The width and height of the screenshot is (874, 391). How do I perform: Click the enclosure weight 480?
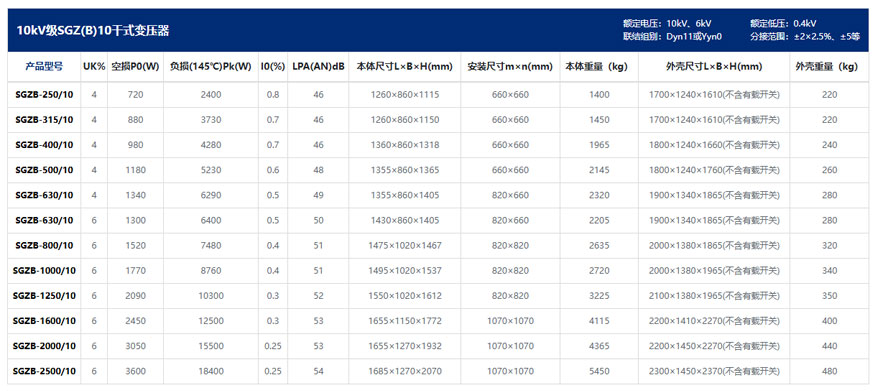pyautogui.click(x=829, y=371)
